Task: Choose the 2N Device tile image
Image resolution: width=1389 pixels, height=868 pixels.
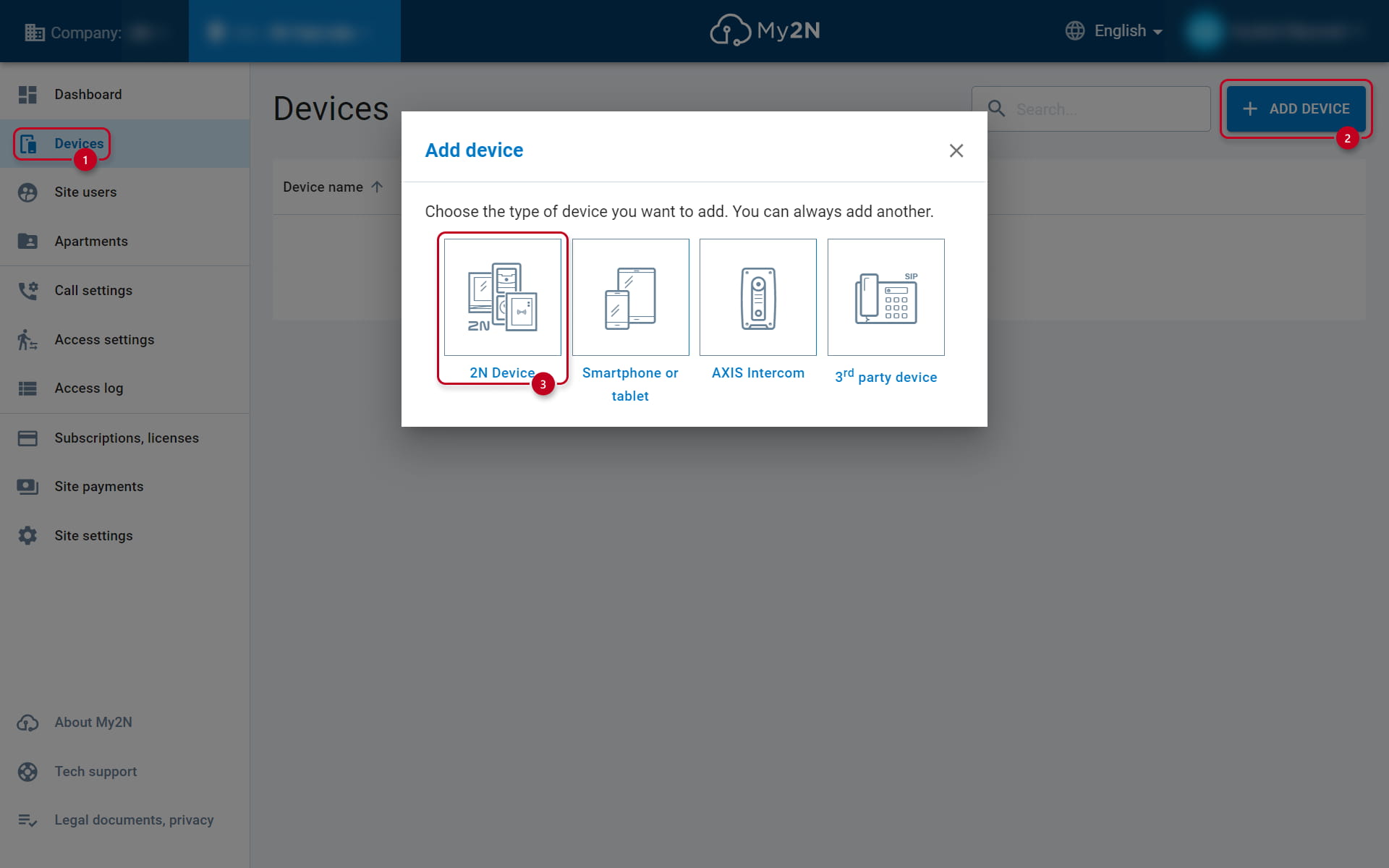Action: coord(503,297)
